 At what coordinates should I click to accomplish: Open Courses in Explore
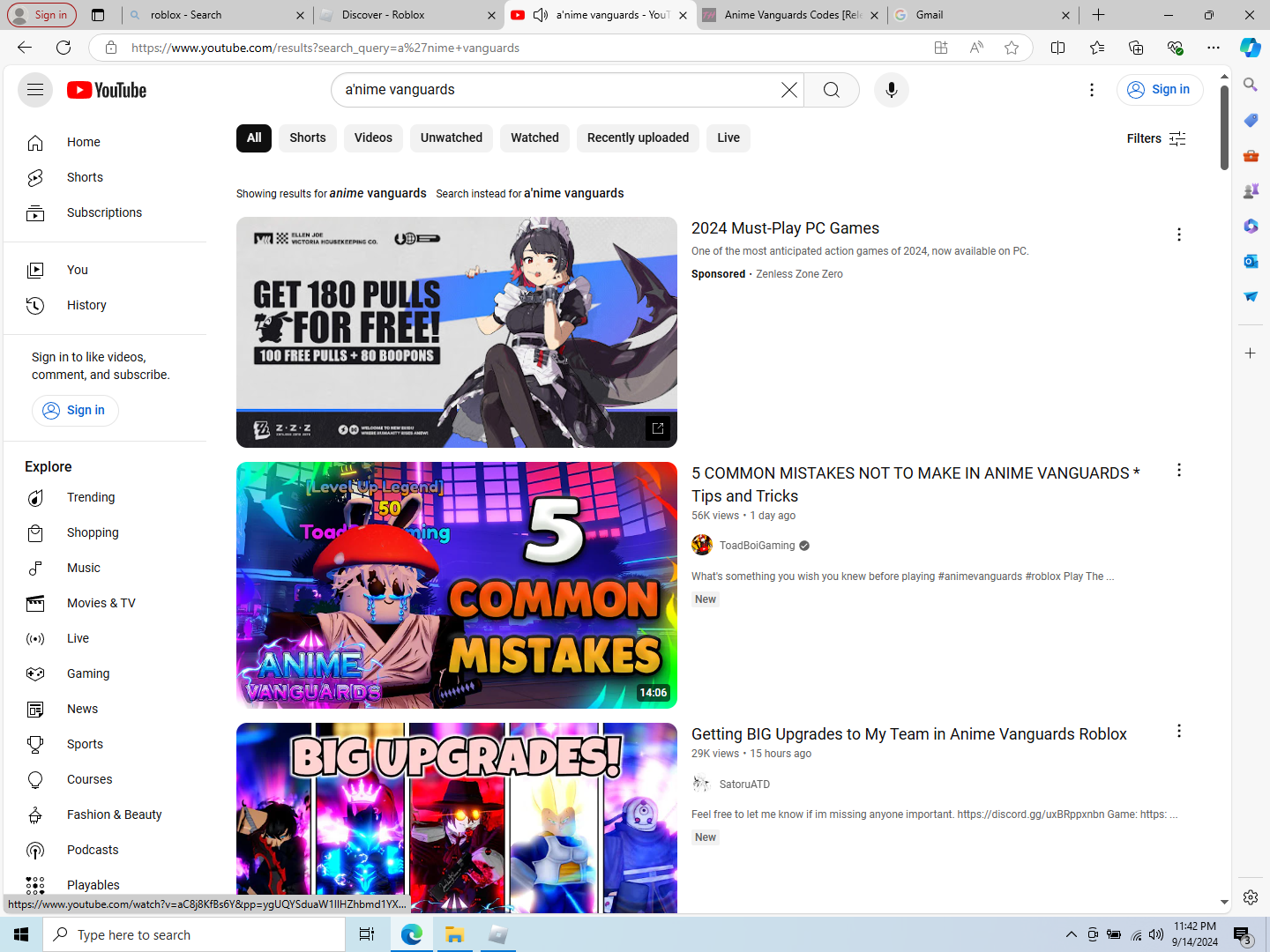(x=106, y=779)
